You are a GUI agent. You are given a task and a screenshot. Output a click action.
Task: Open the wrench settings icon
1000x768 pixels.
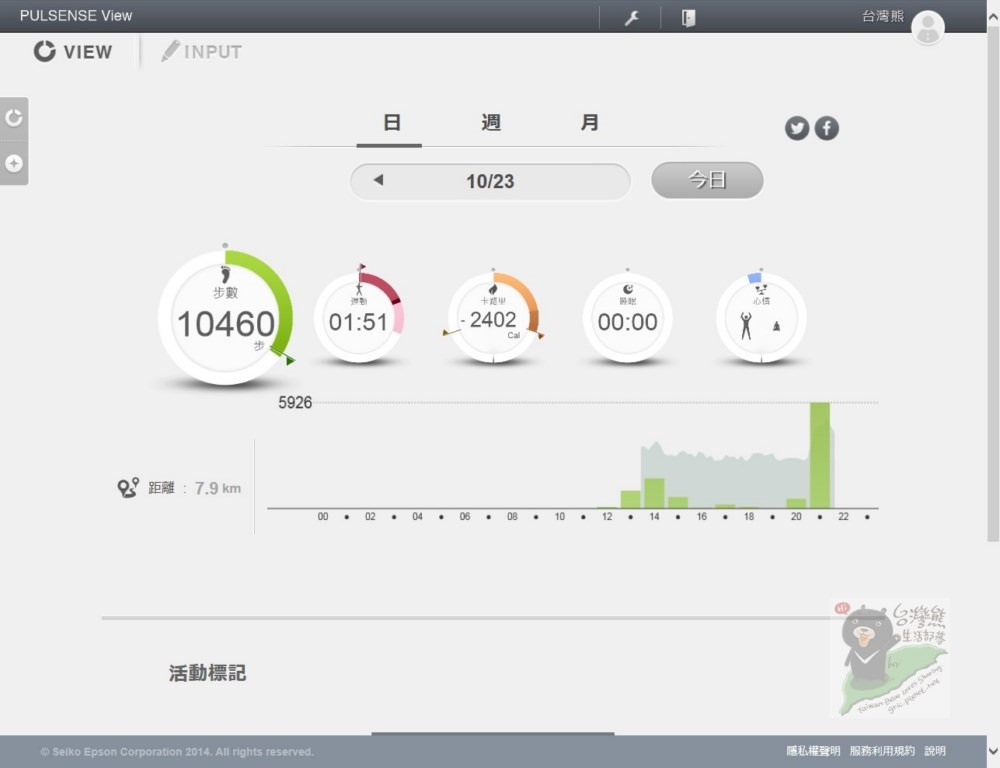coord(631,18)
